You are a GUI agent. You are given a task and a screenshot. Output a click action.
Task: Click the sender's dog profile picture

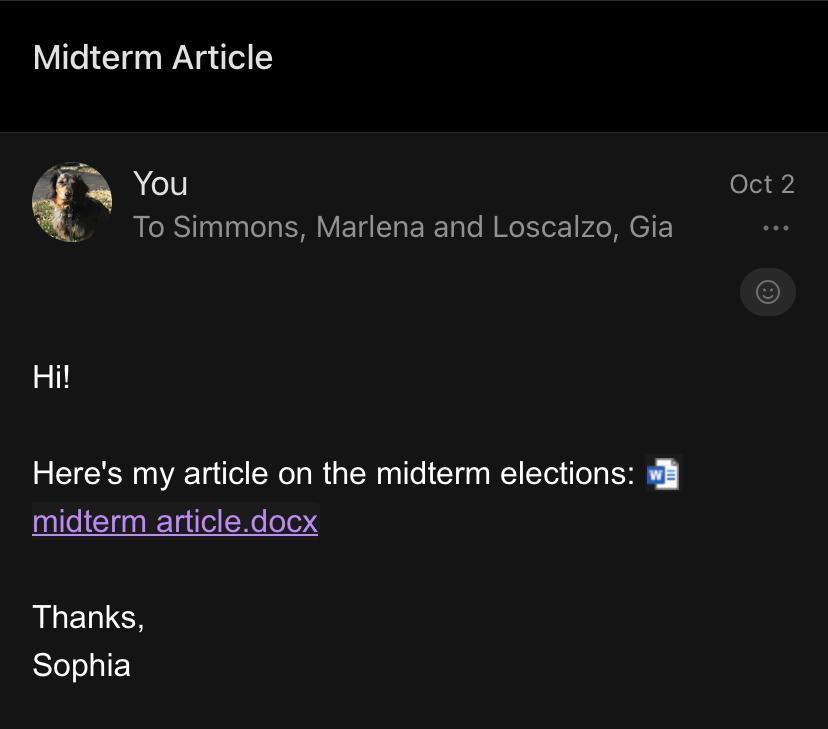[72, 203]
